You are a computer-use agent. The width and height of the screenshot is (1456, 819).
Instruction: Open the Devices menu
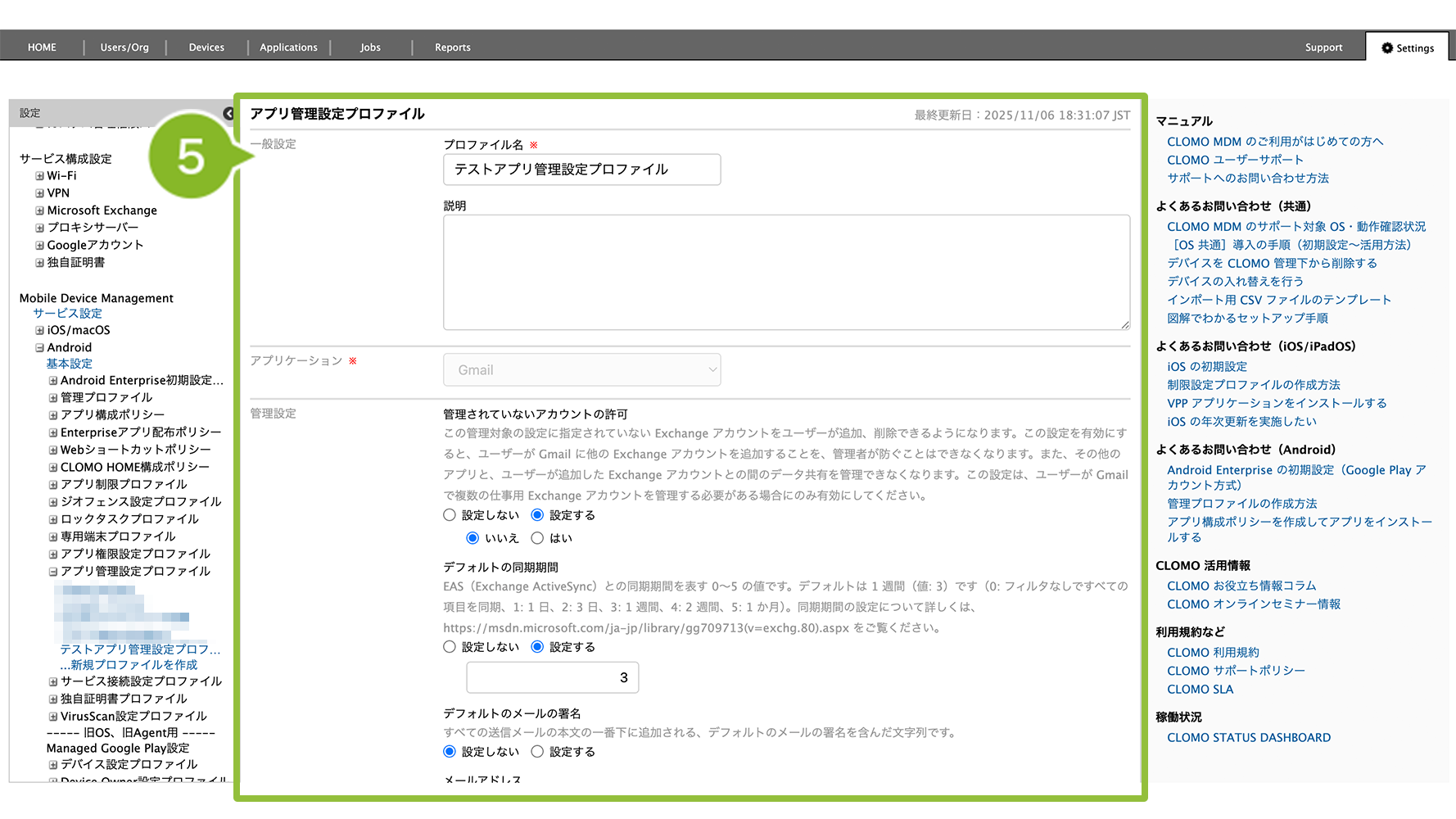[x=206, y=48]
